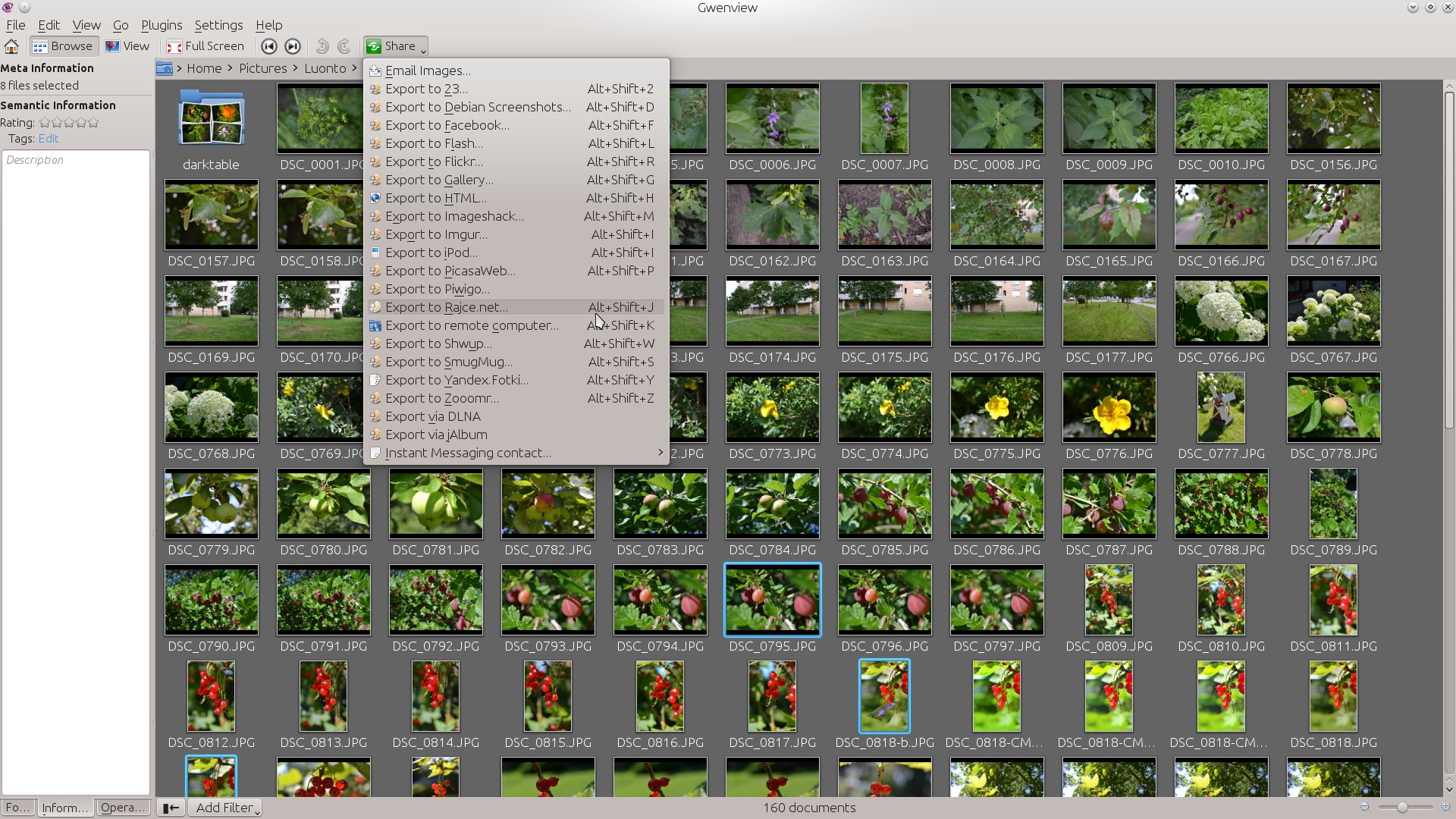Expand breadcrumb arrow after Pictures
1456x819 pixels.
pyautogui.click(x=295, y=68)
